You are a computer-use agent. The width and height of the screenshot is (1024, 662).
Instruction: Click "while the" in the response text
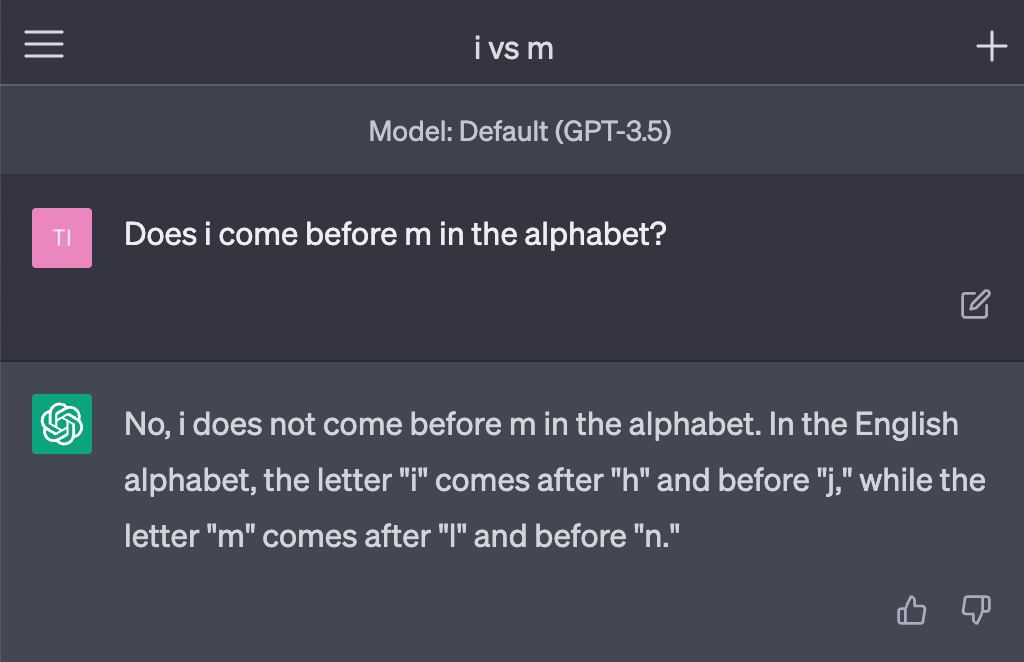point(922,480)
